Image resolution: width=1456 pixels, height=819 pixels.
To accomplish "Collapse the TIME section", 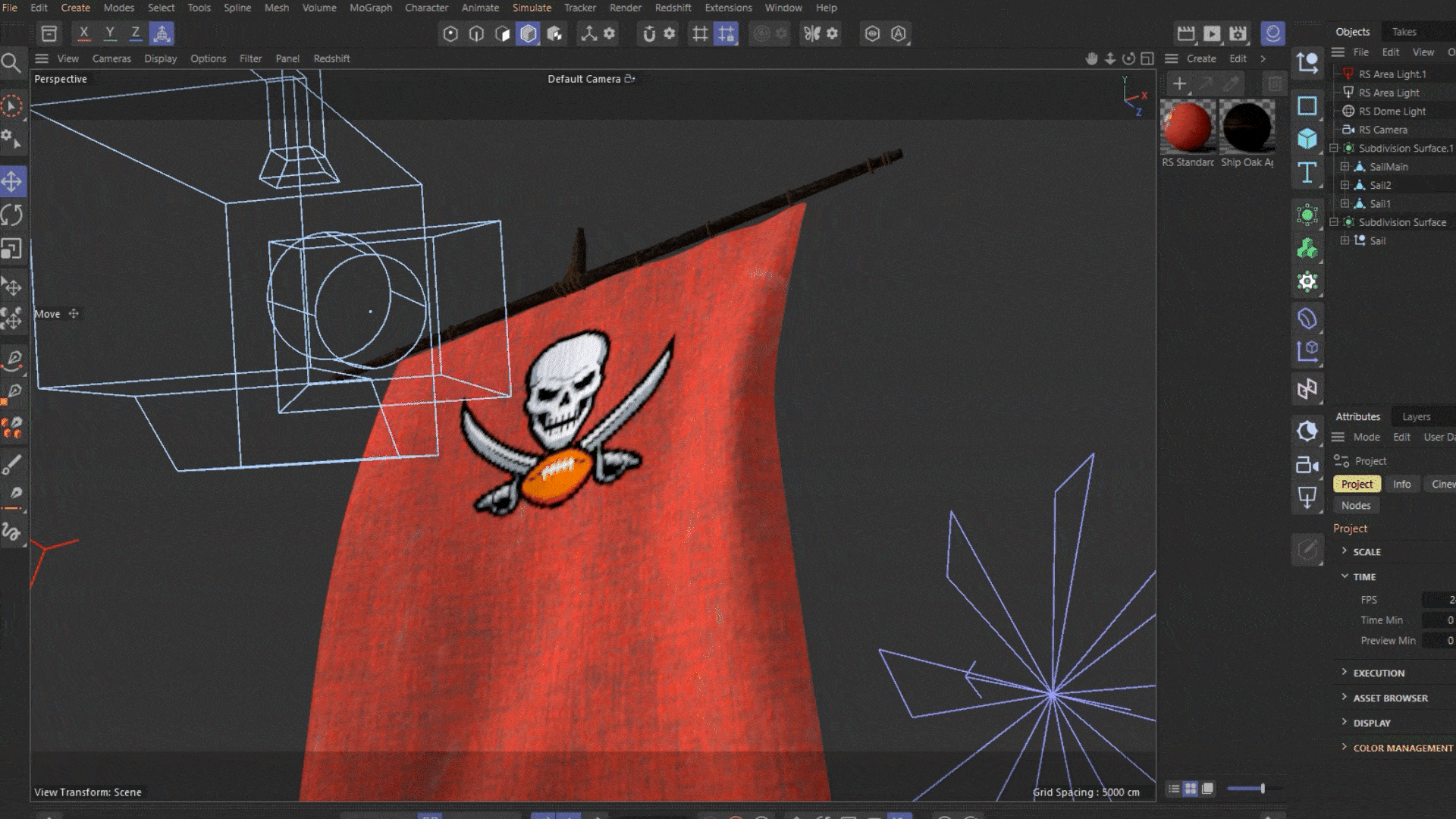I will pos(1345,576).
